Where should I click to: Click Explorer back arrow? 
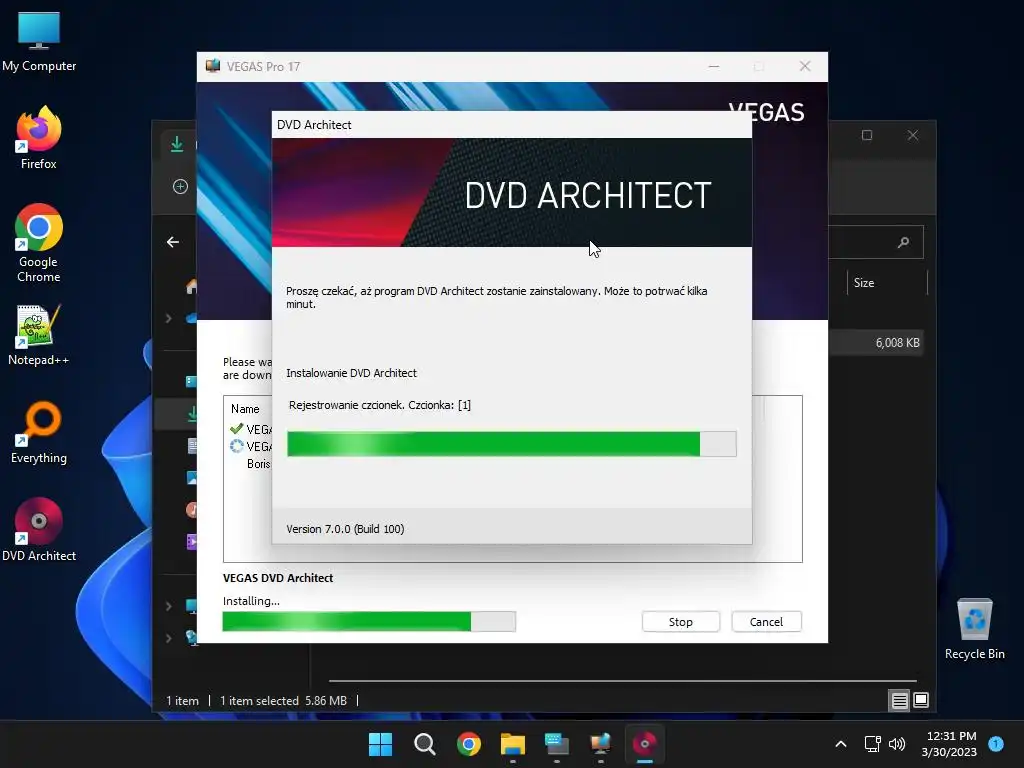click(x=173, y=242)
